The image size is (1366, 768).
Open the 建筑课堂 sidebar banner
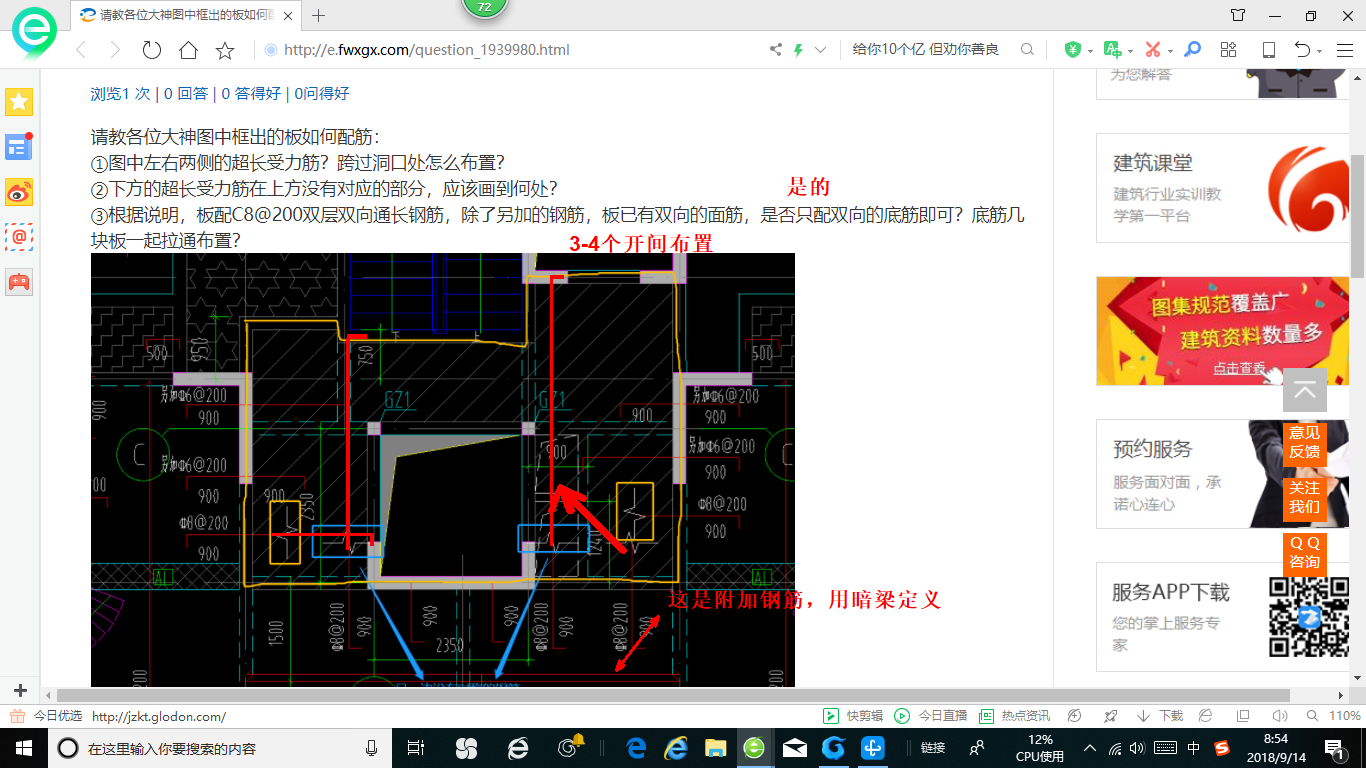pos(1222,188)
